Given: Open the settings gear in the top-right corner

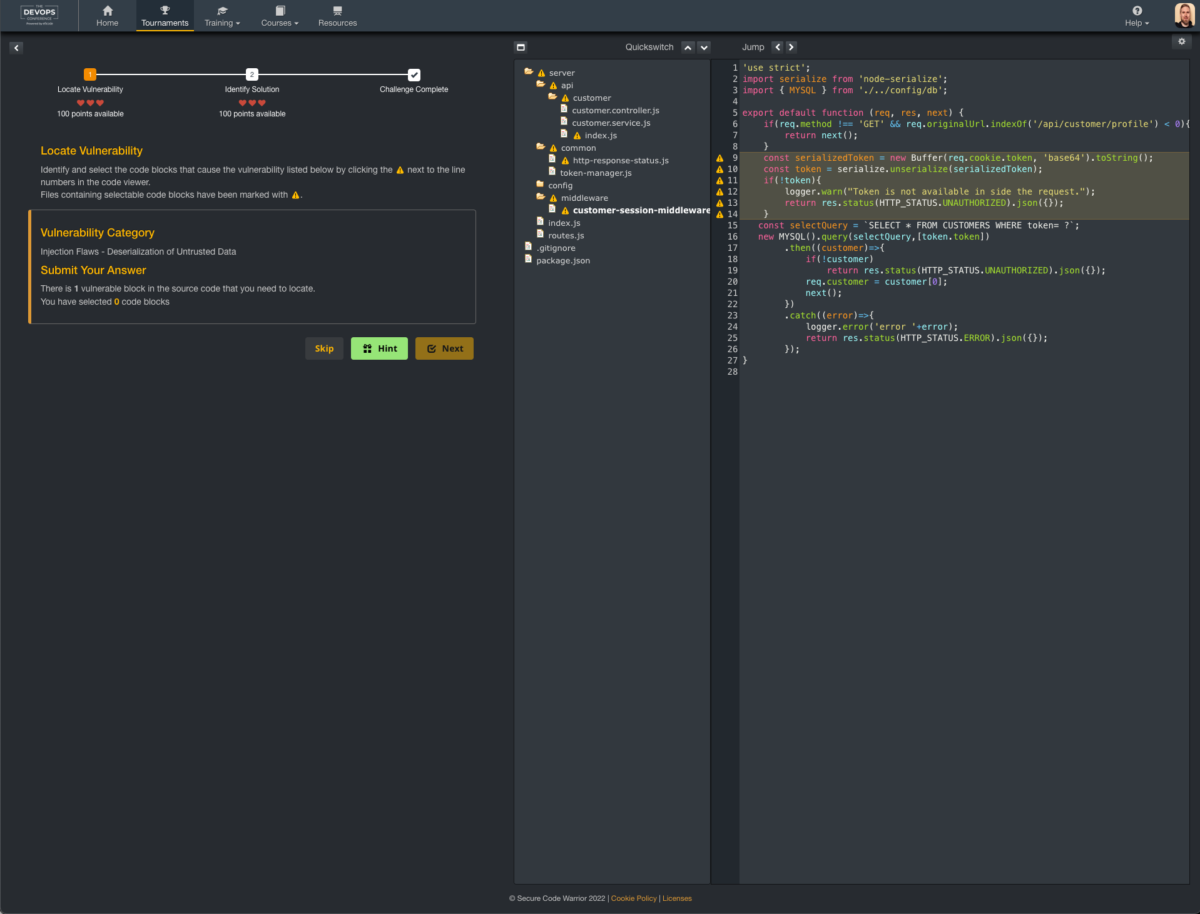Looking at the screenshot, I should pos(1182,42).
